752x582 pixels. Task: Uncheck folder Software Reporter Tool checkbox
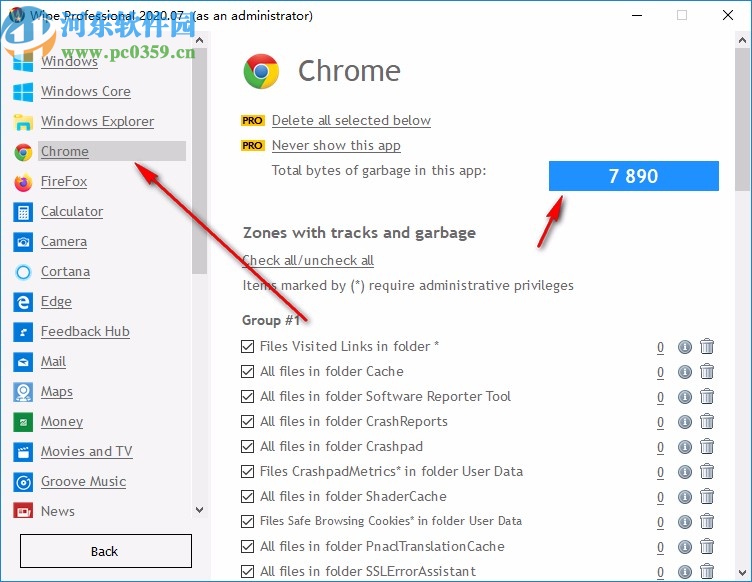pyautogui.click(x=247, y=396)
